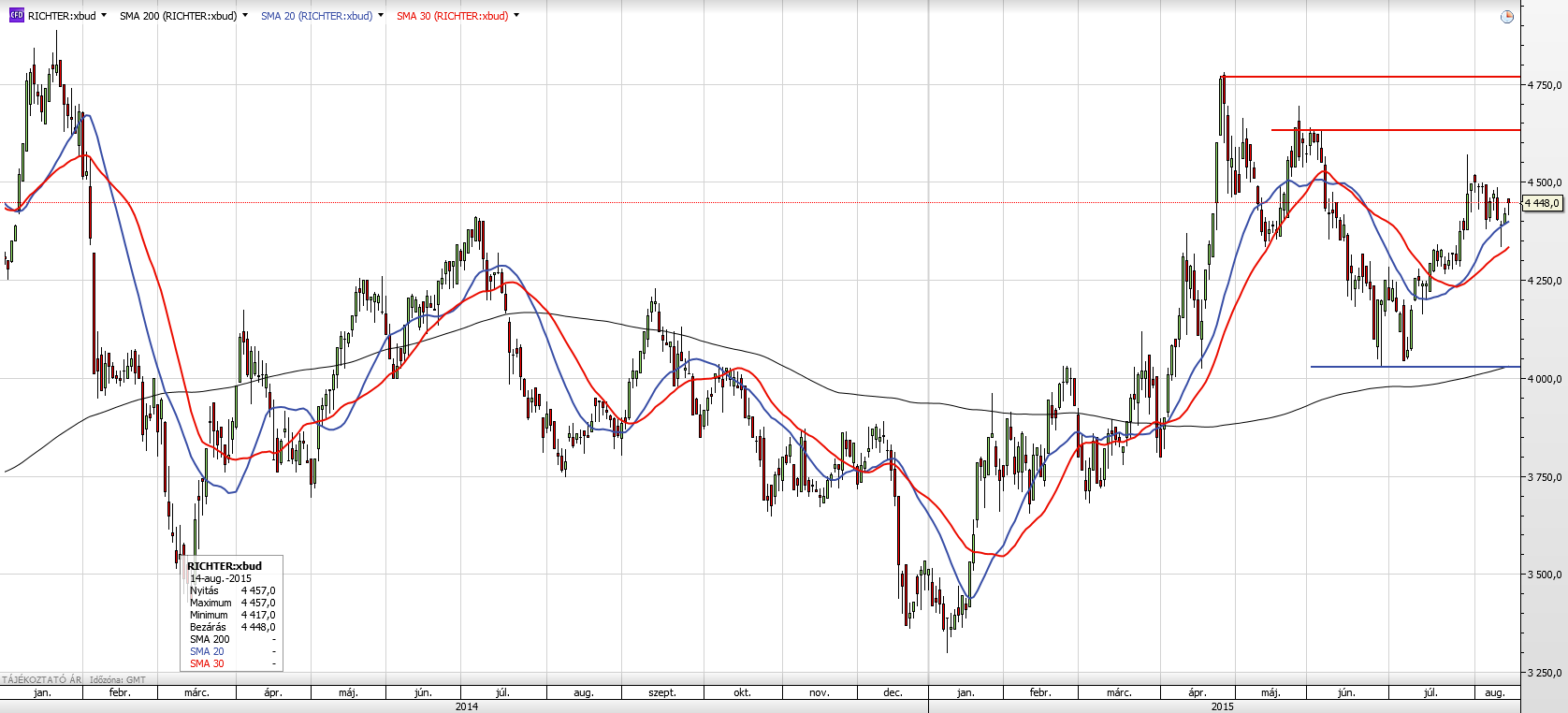Click the 3 750,0 price axis label
The width and height of the screenshot is (1568, 713).
[x=1545, y=477]
